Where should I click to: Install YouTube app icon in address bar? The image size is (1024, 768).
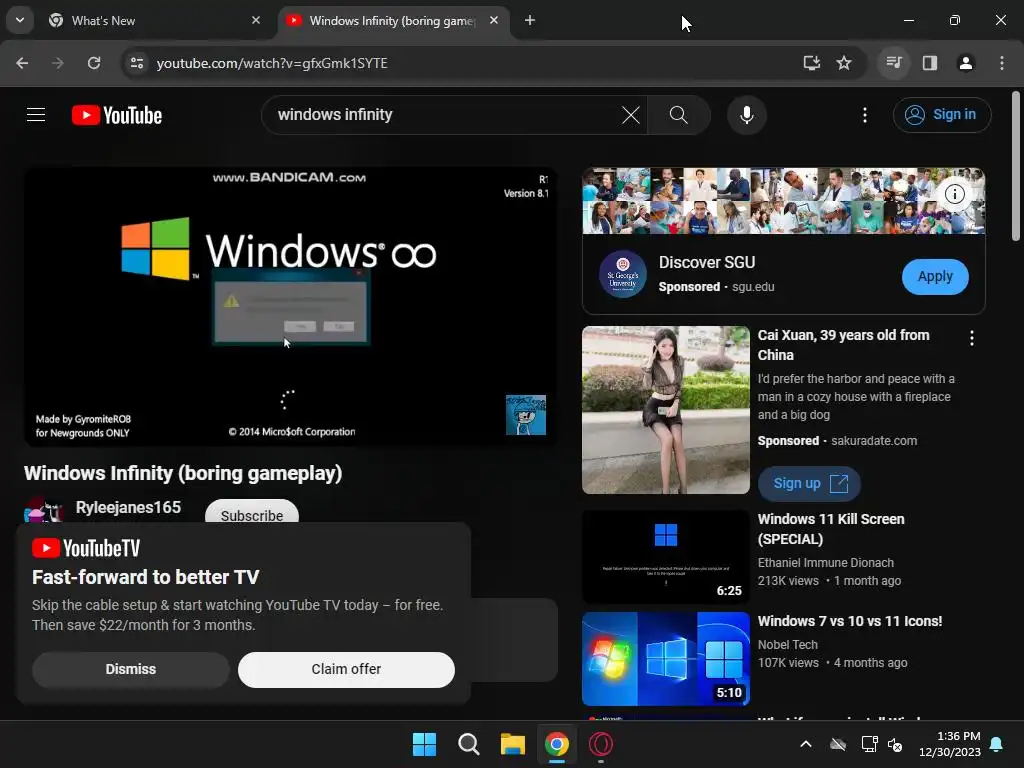(x=811, y=63)
